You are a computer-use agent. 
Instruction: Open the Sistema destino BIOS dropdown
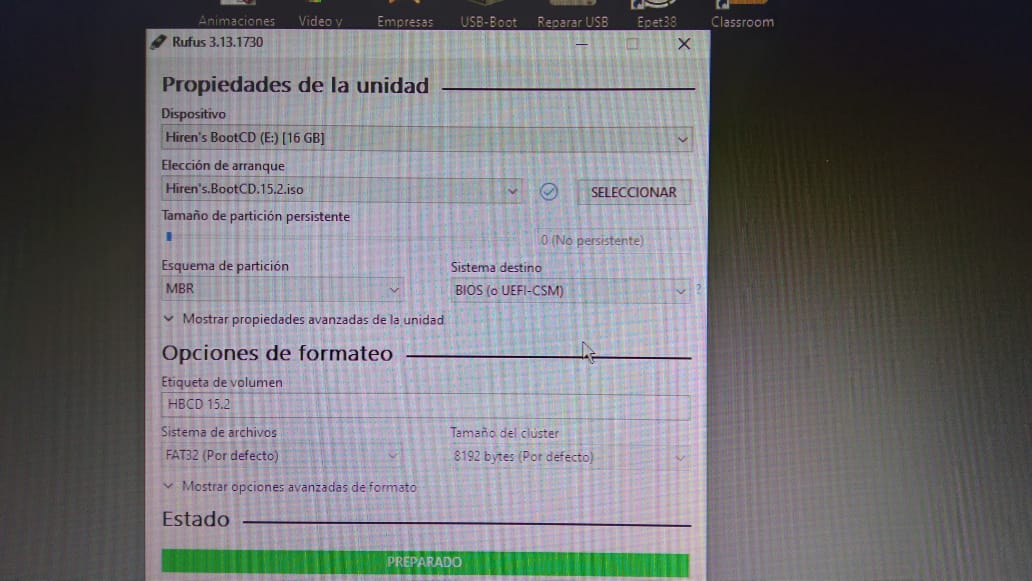coord(570,291)
